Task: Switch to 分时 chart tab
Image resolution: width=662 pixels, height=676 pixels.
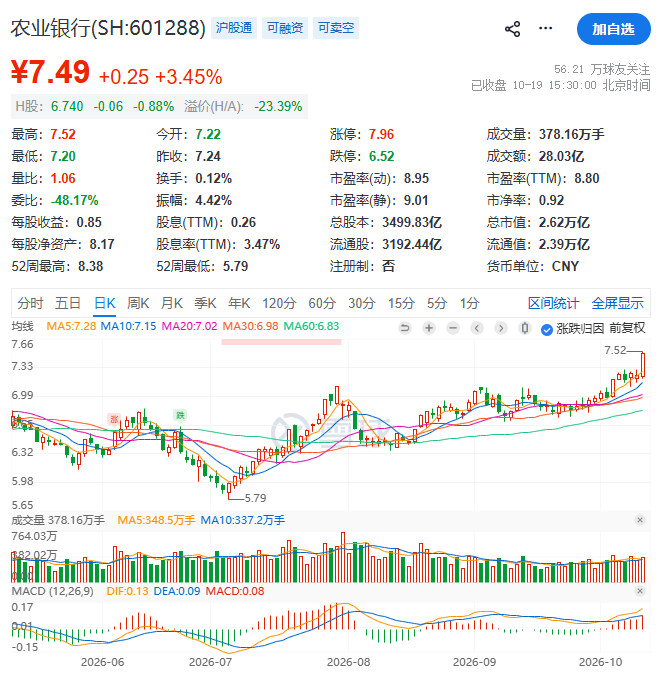Action: pos(30,303)
